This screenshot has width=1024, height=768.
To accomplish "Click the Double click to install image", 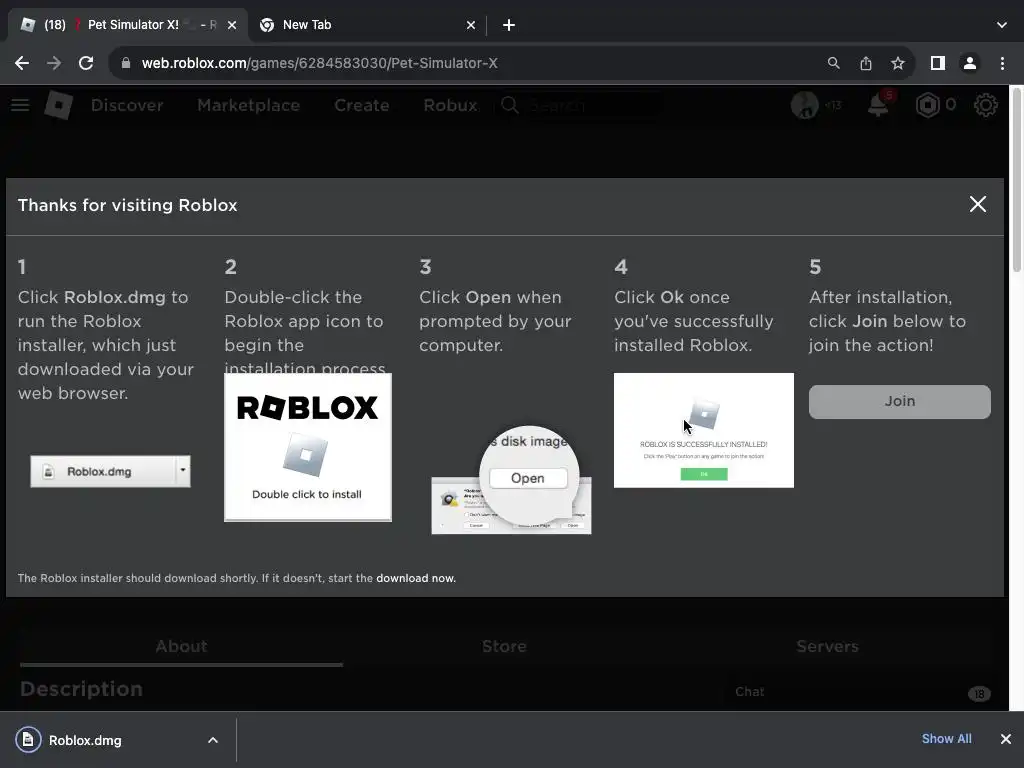I will pyautogui.click(x=308, y=447).
